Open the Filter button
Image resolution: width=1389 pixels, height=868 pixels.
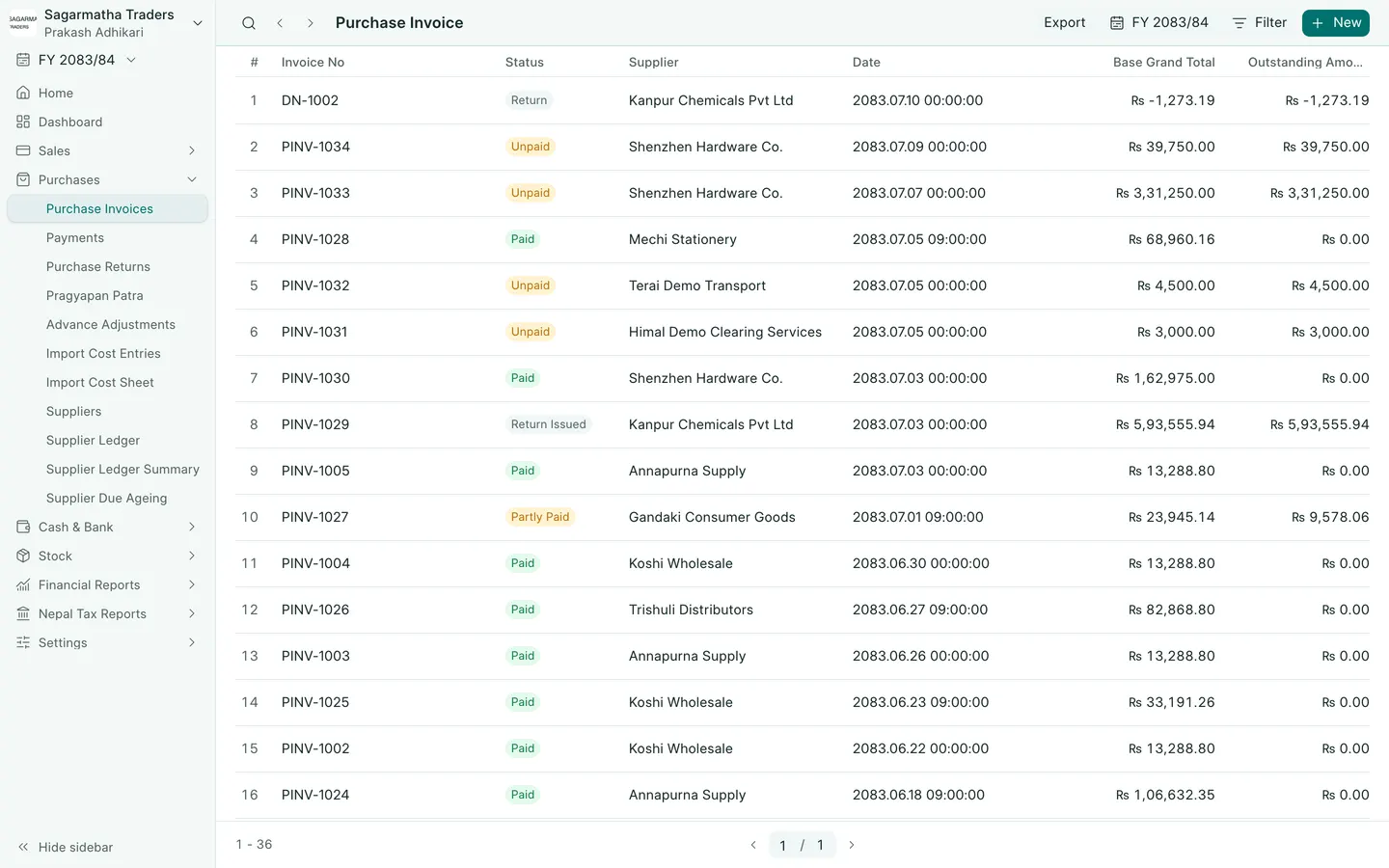pyautogui.click(x=1260, y=23)
